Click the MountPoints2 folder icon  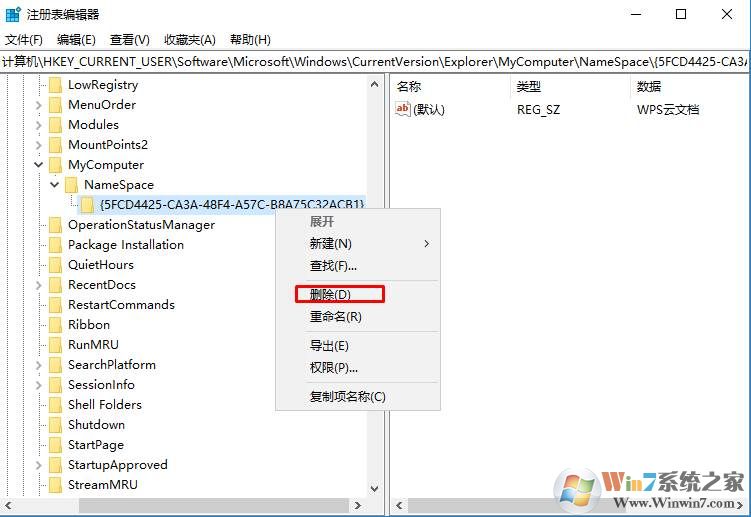(x=56, y=145)
